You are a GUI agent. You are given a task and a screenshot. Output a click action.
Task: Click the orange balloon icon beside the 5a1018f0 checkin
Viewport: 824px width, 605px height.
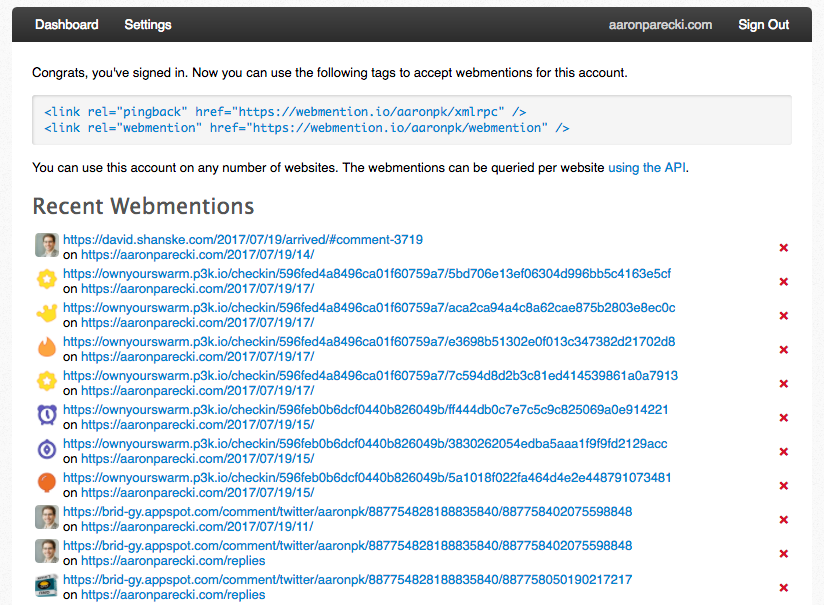pyautogui.click(x=47, y=483)
